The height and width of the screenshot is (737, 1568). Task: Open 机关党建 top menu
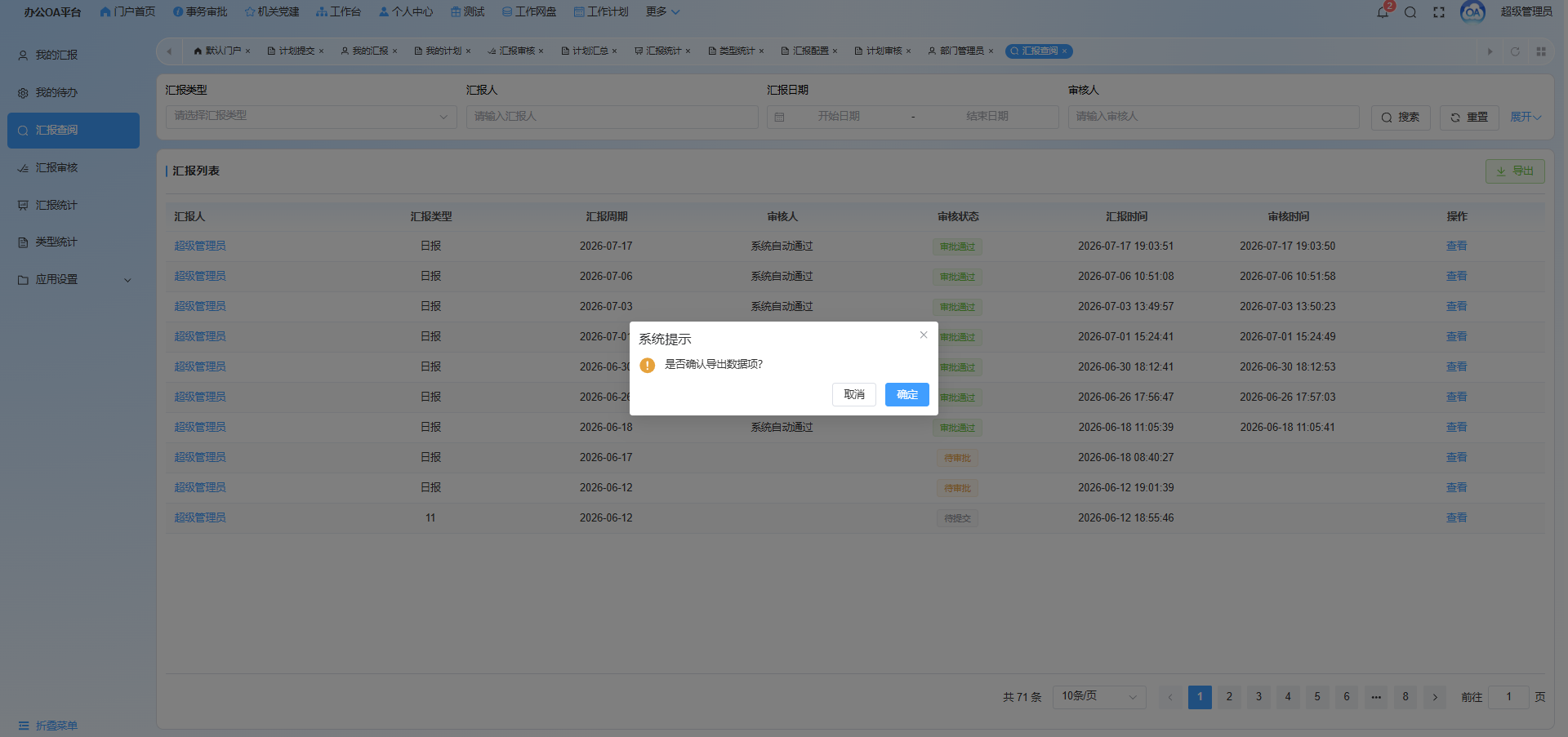coord(272,11)
